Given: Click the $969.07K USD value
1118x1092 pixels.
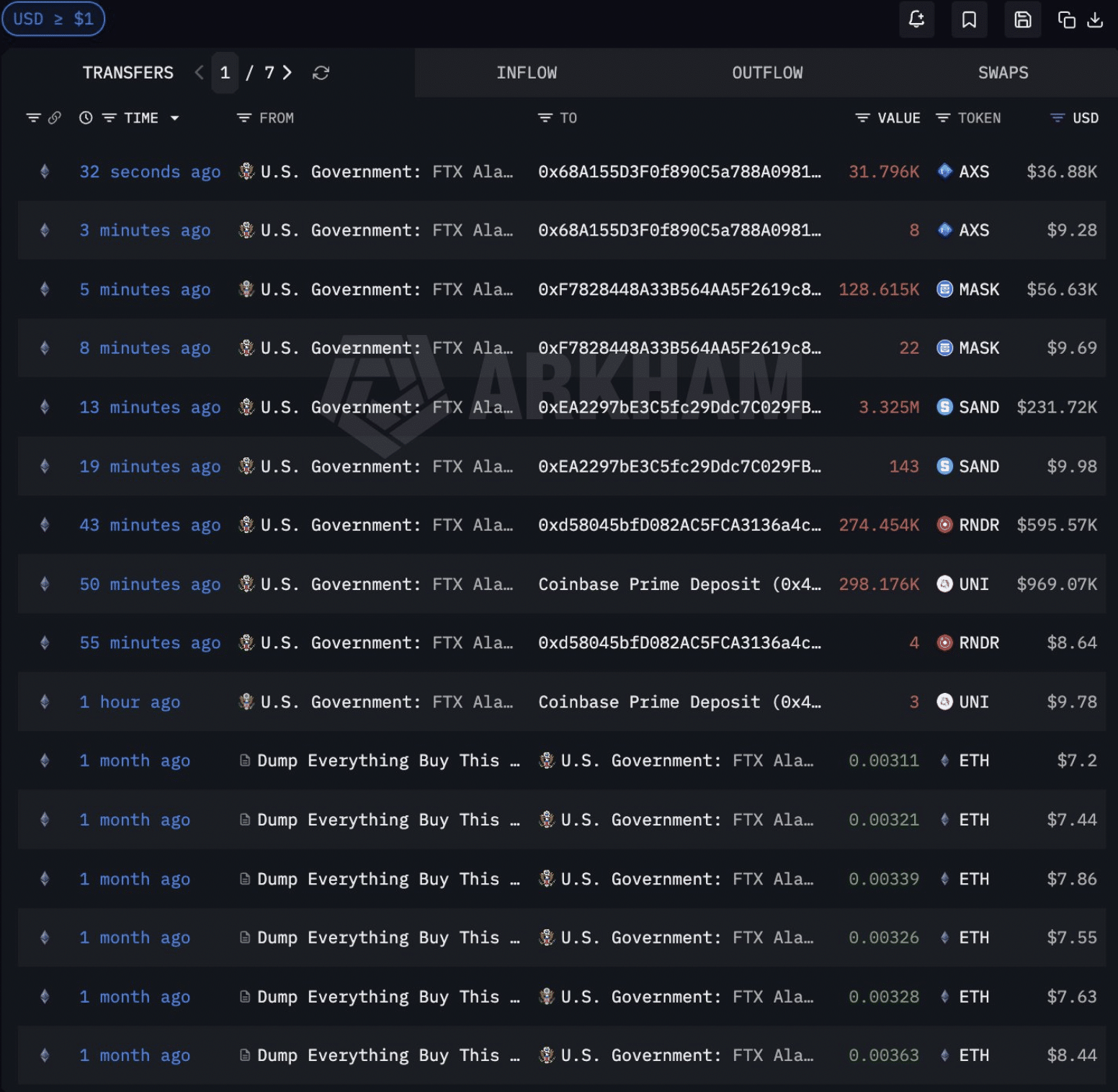Looking at the screenshot, I should 1057,584.
